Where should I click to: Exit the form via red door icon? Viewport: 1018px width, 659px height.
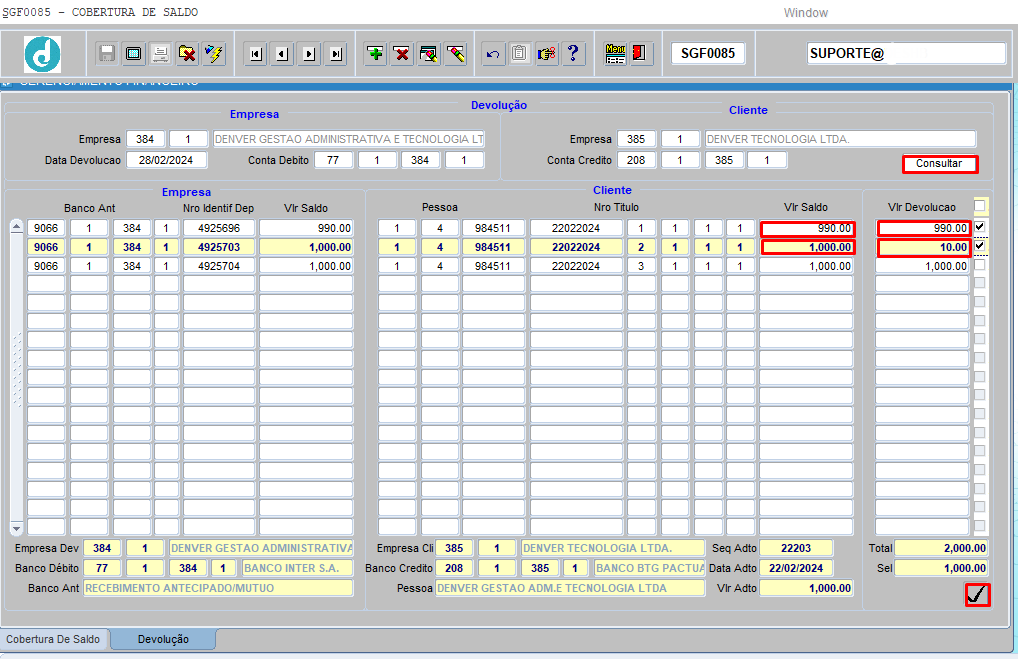click(639, 53)
